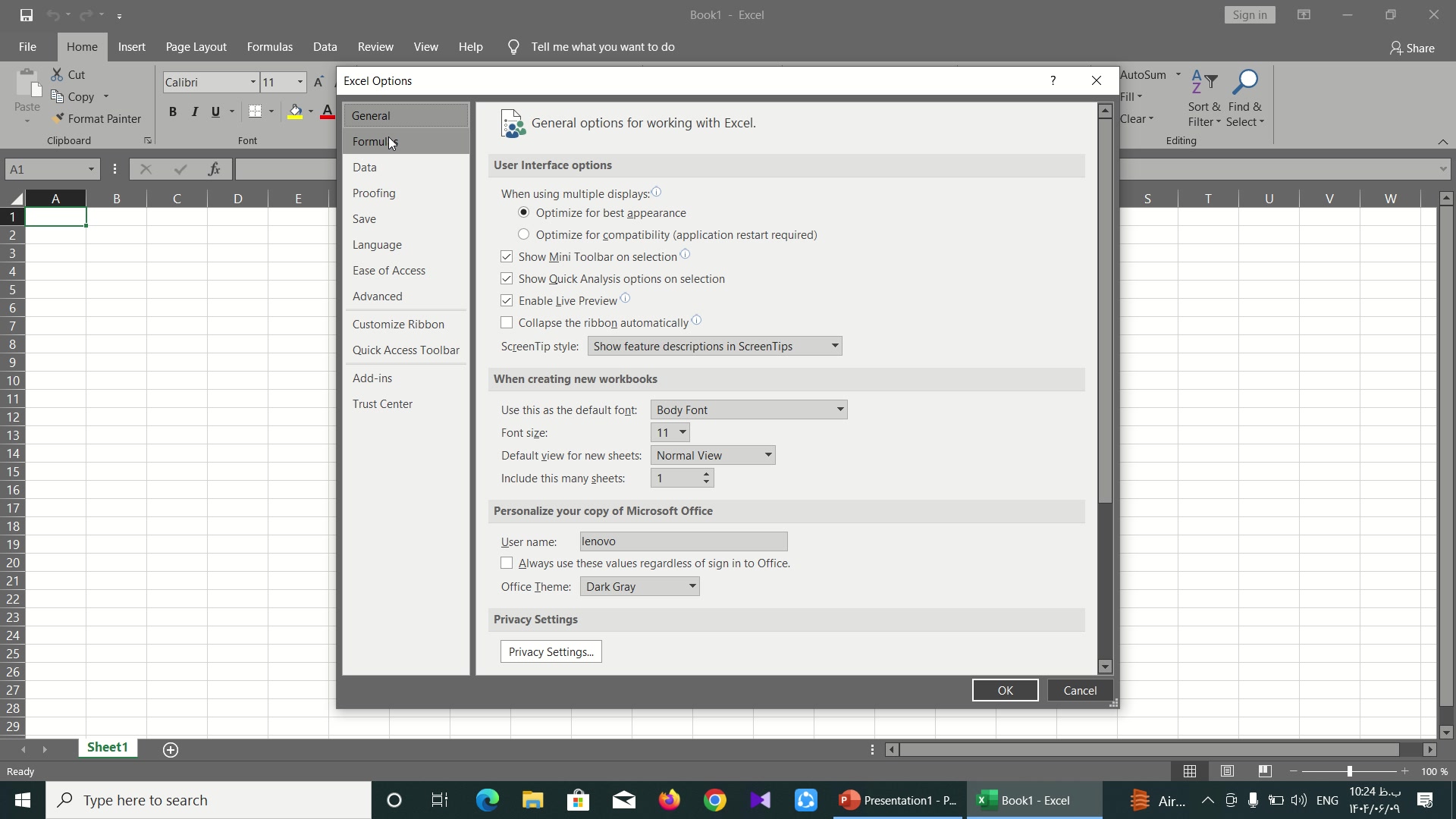1456x819 pixels.
Task: Click the Fill Color bucket icon
Action: point(295,112)
